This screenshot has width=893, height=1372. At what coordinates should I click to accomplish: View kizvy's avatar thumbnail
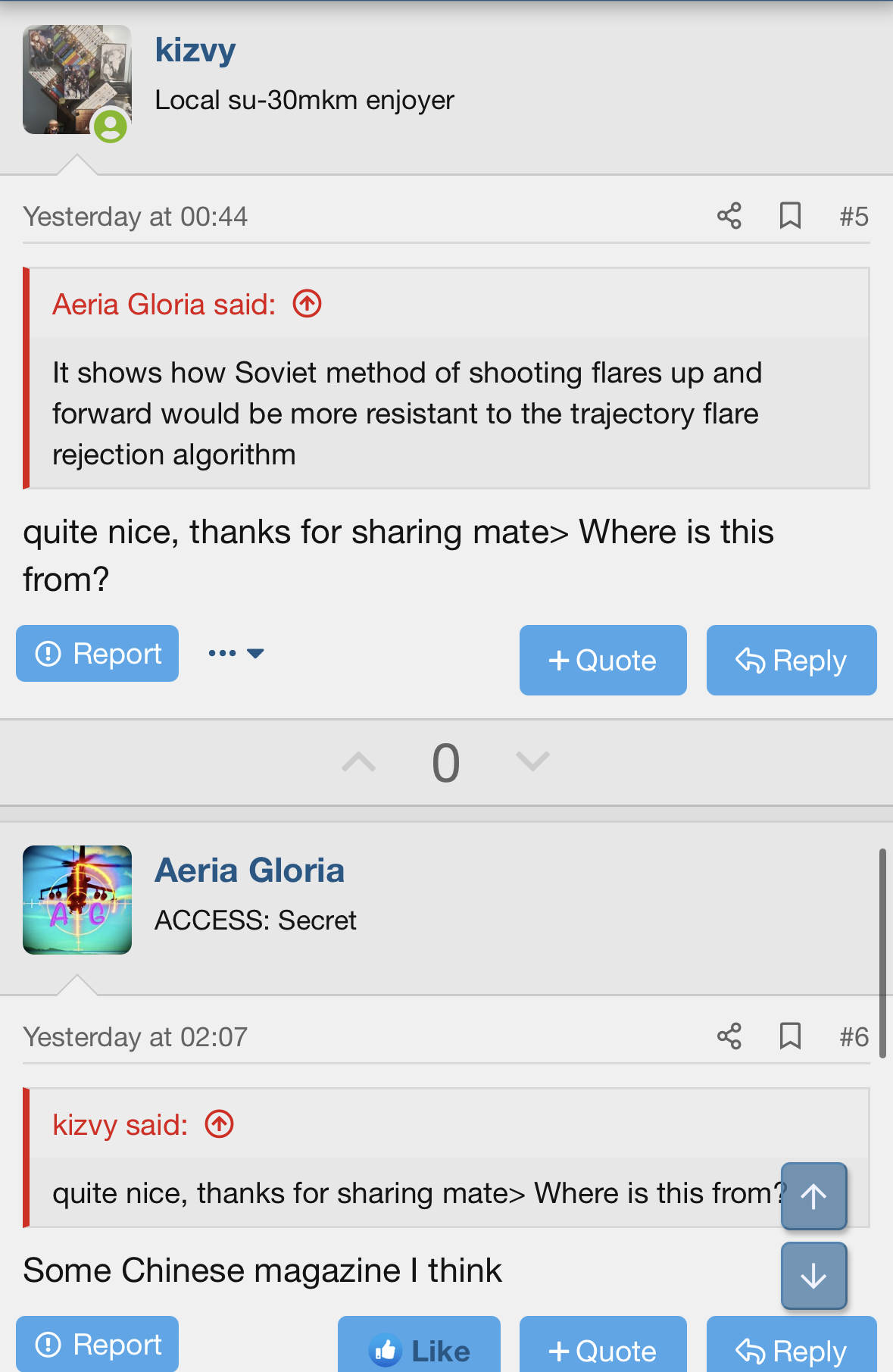(x=76, y=80)
